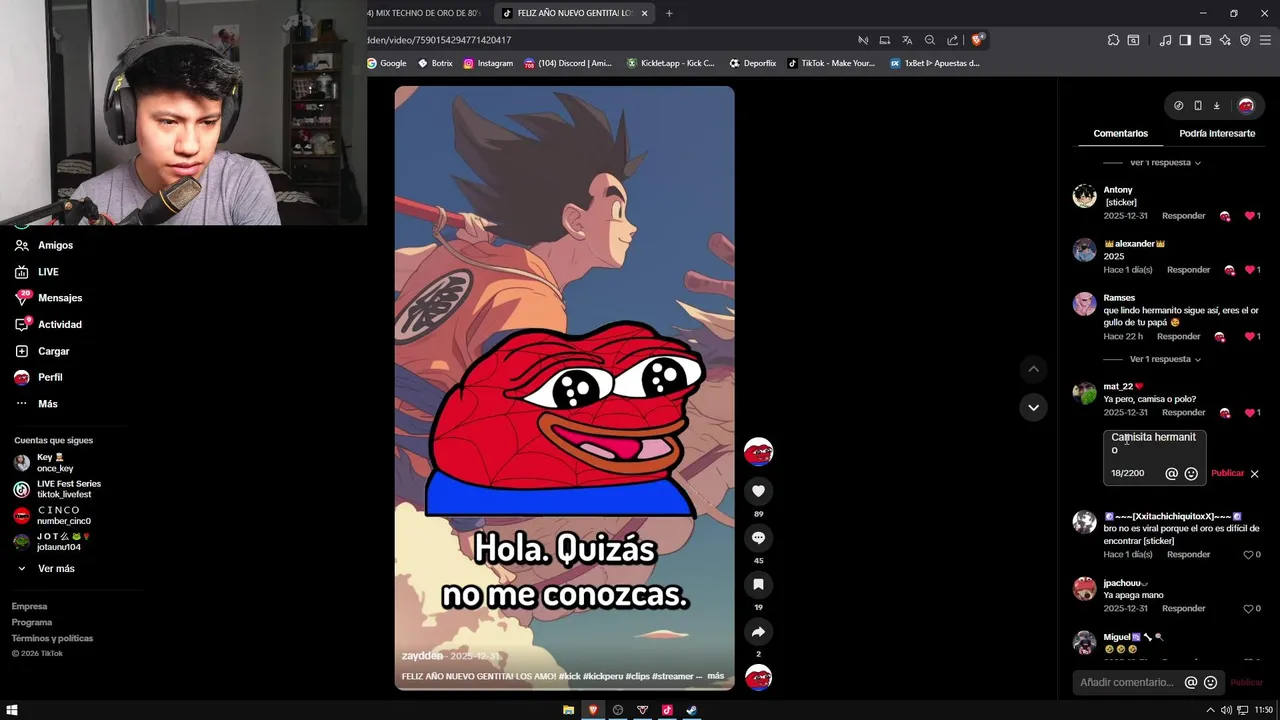The height and width of the screenshot is (720, 1280).
Task: Click Responder on jpachouu's comment
Action: pyautogui.click(x=1183, y=609)
